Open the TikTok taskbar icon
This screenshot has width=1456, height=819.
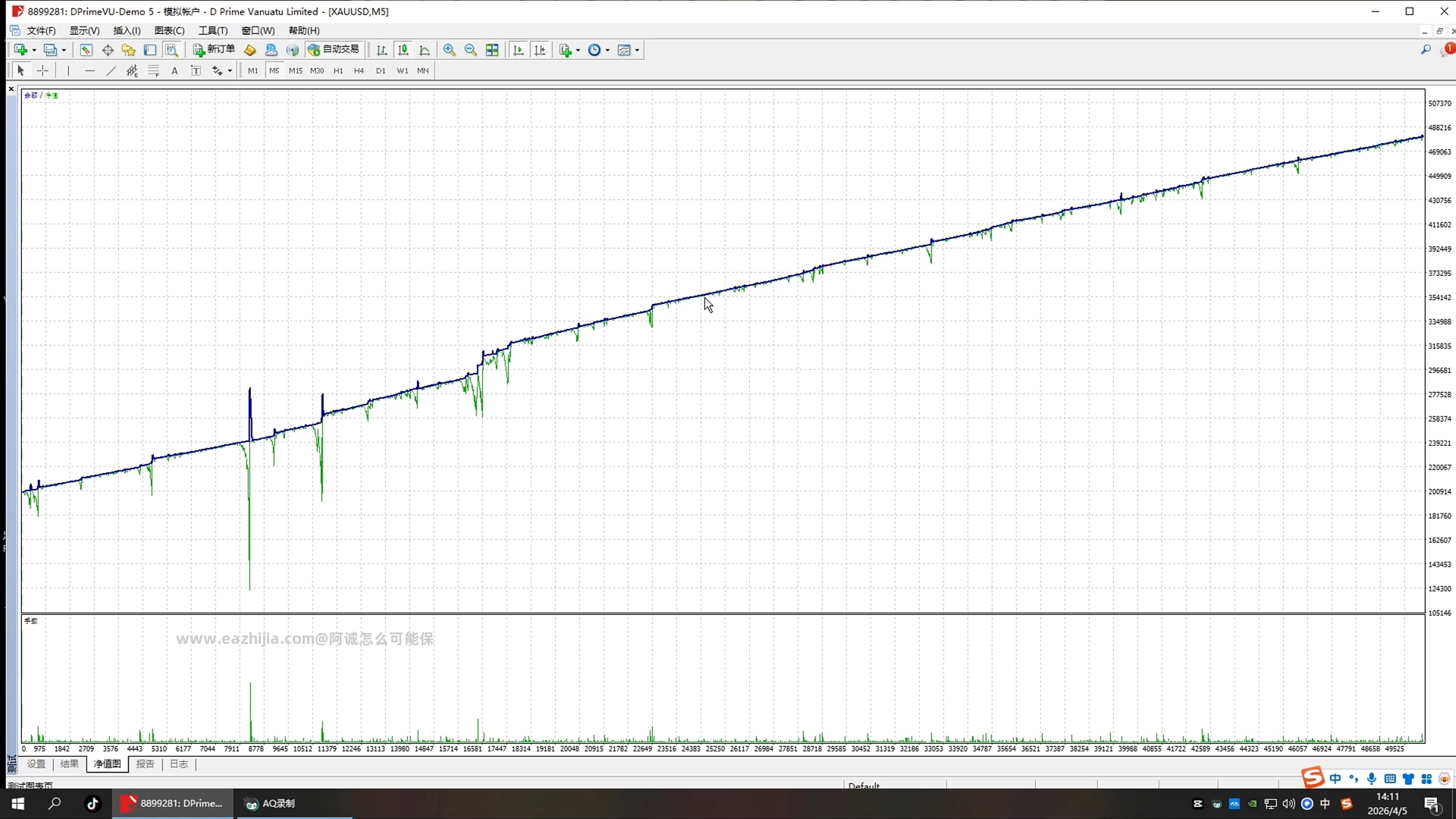(93, 803)
